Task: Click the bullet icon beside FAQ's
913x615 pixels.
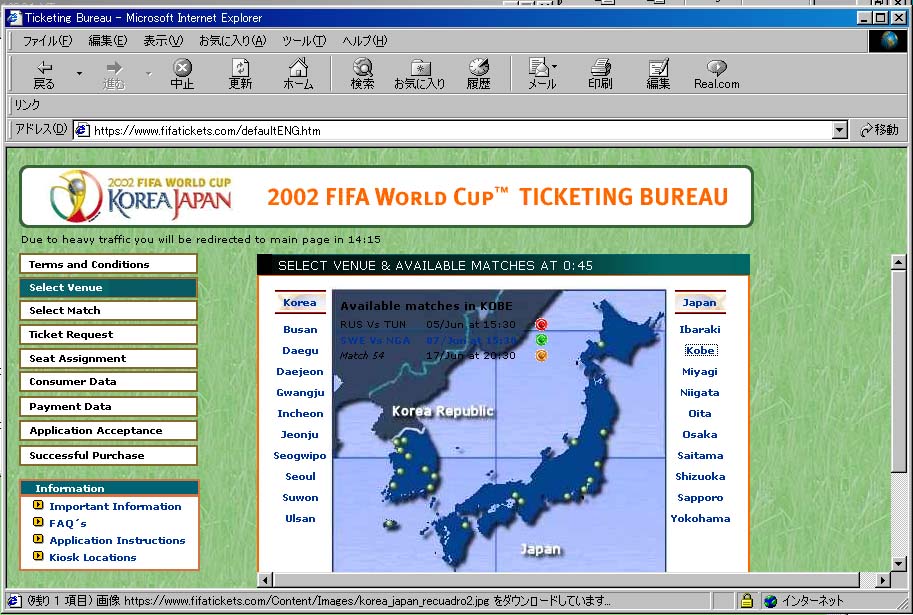Action: (x=38, y=522)
